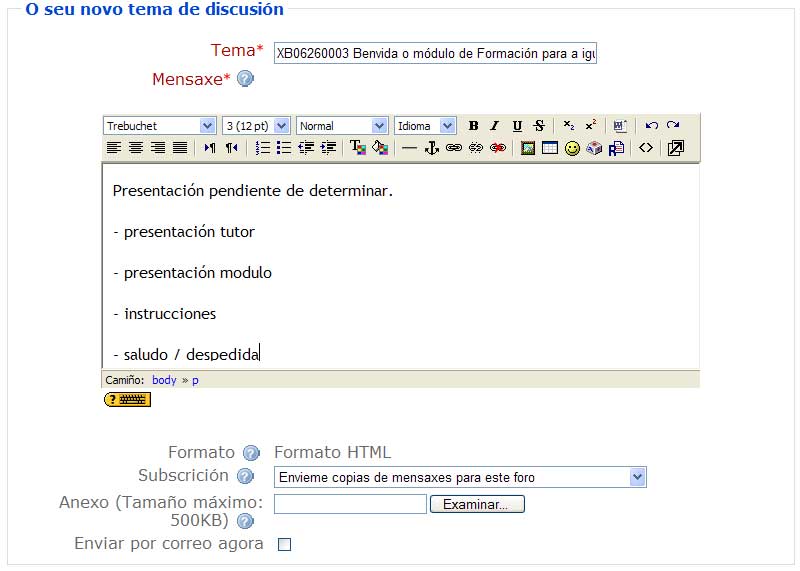Toggle bold formatting in the editor

tap(473, 126)
